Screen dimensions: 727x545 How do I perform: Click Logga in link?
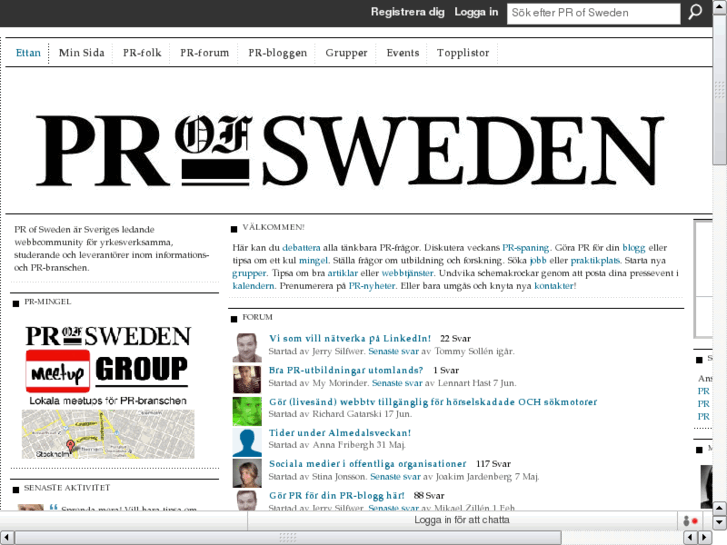[476, 12]
